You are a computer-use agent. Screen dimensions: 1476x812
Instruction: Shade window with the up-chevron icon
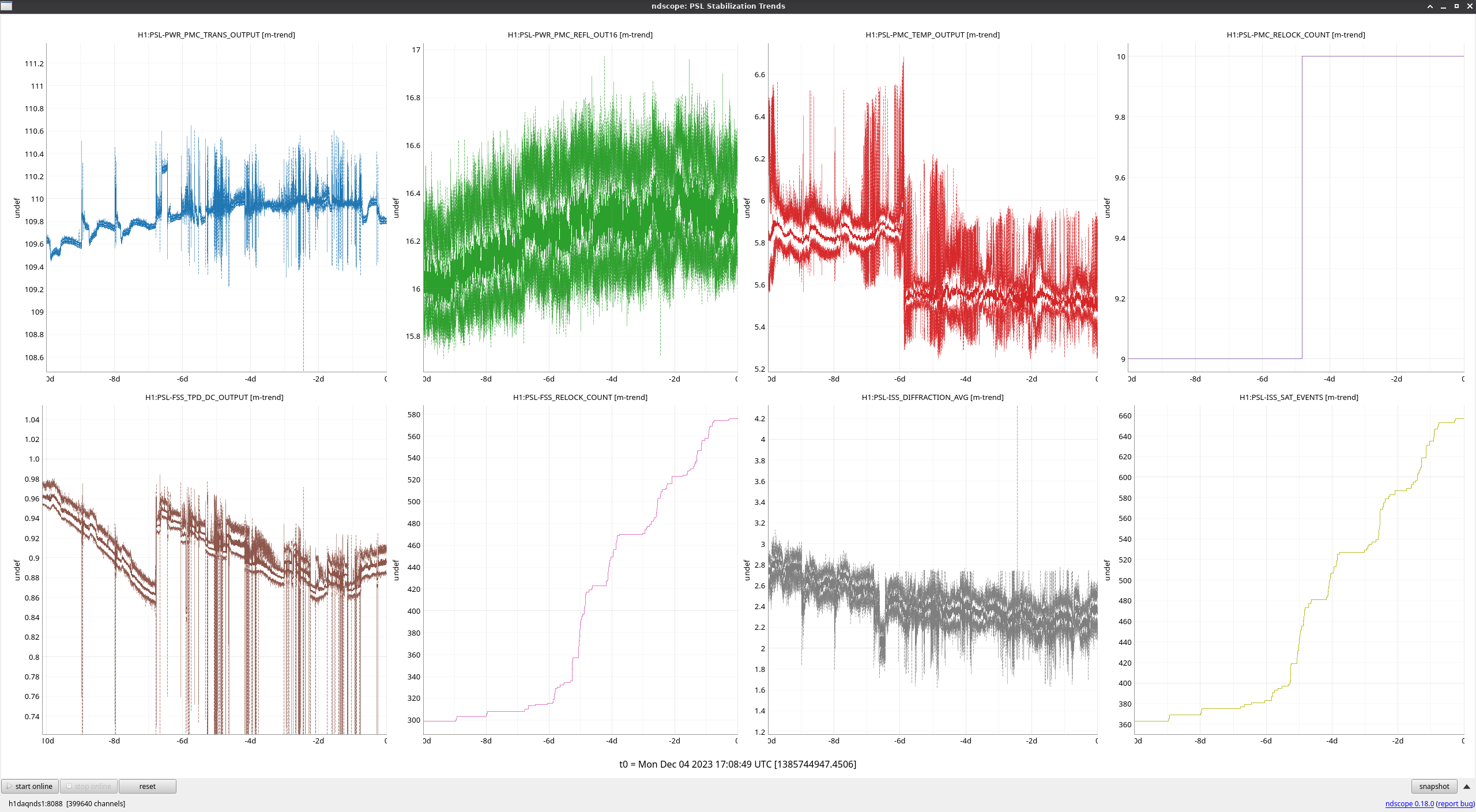(1430, 6)
